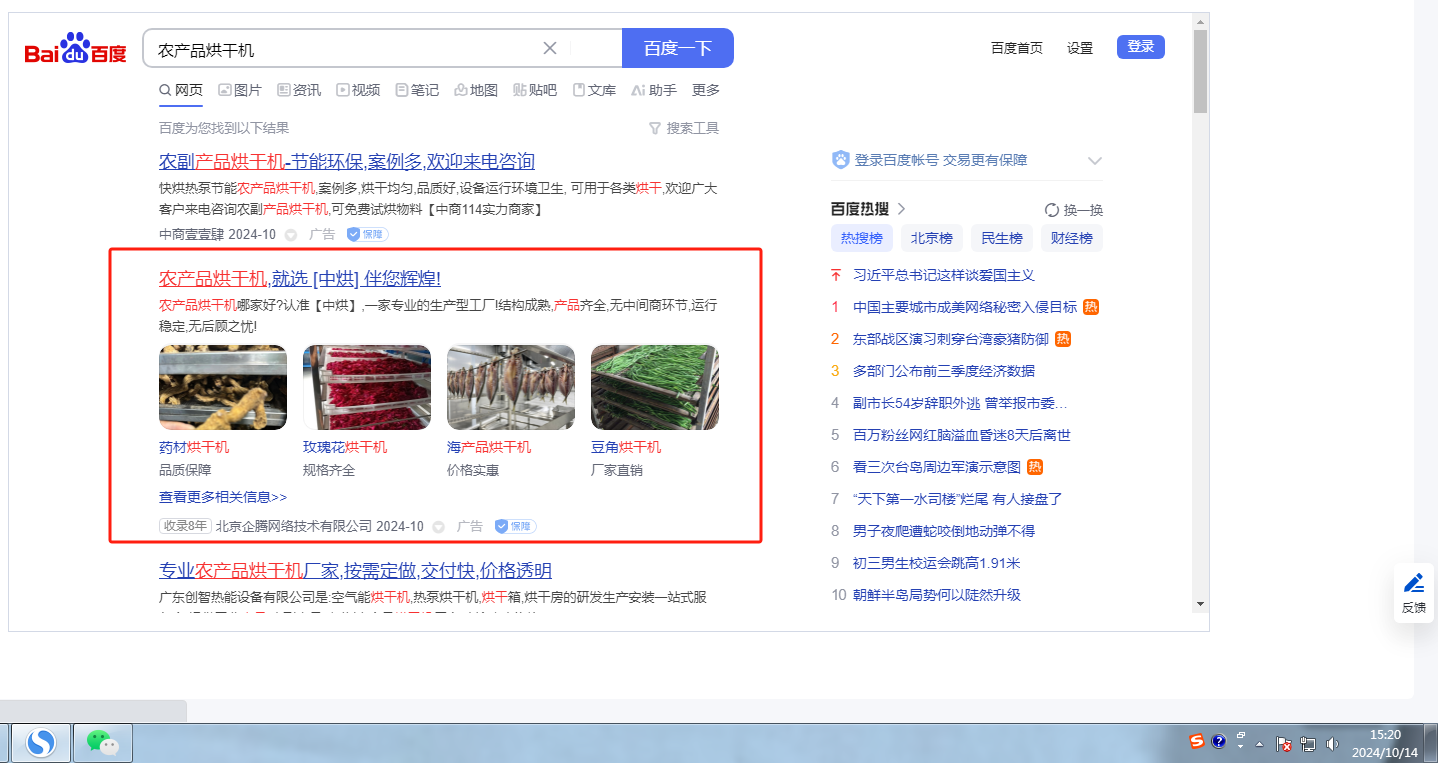Open result 农副产品烘干机-节能环保,案例多,欢迎来电咨询
Viewport: 1438px width, 763px height.
[347, 161]
